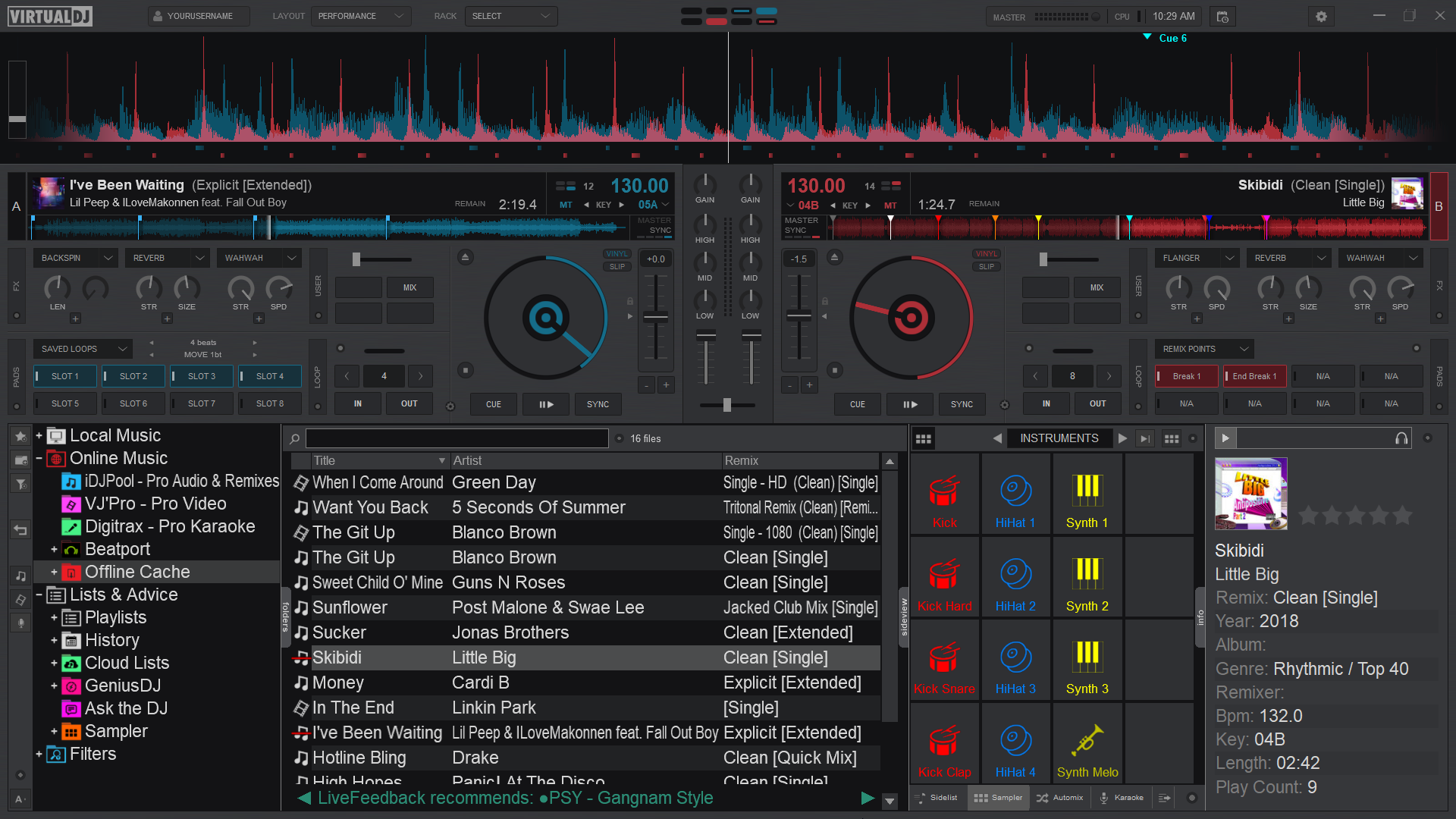Click the crossfader slider handle
Viewport: 1456px width, 819px height.
click(726, 405)
